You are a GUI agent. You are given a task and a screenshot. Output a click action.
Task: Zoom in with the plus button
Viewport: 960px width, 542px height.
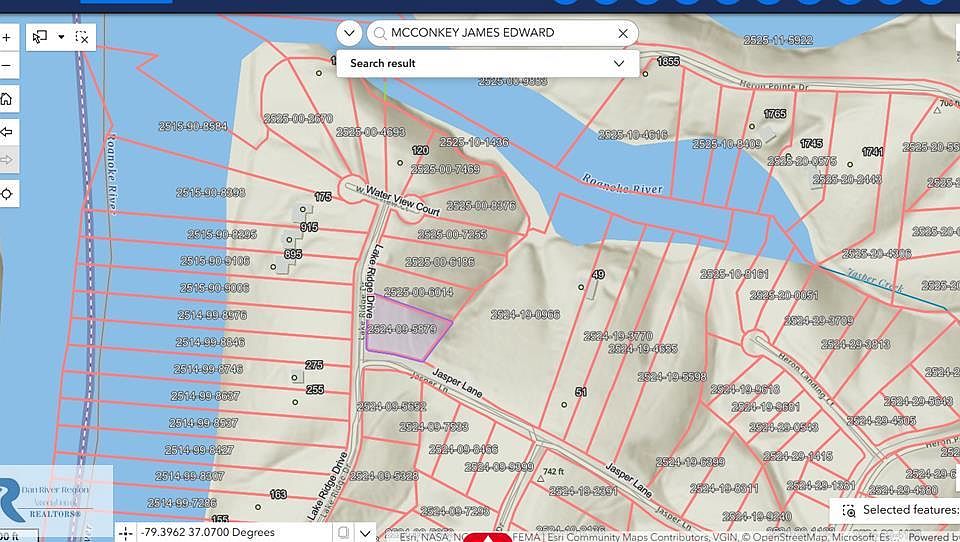point(7,37)
